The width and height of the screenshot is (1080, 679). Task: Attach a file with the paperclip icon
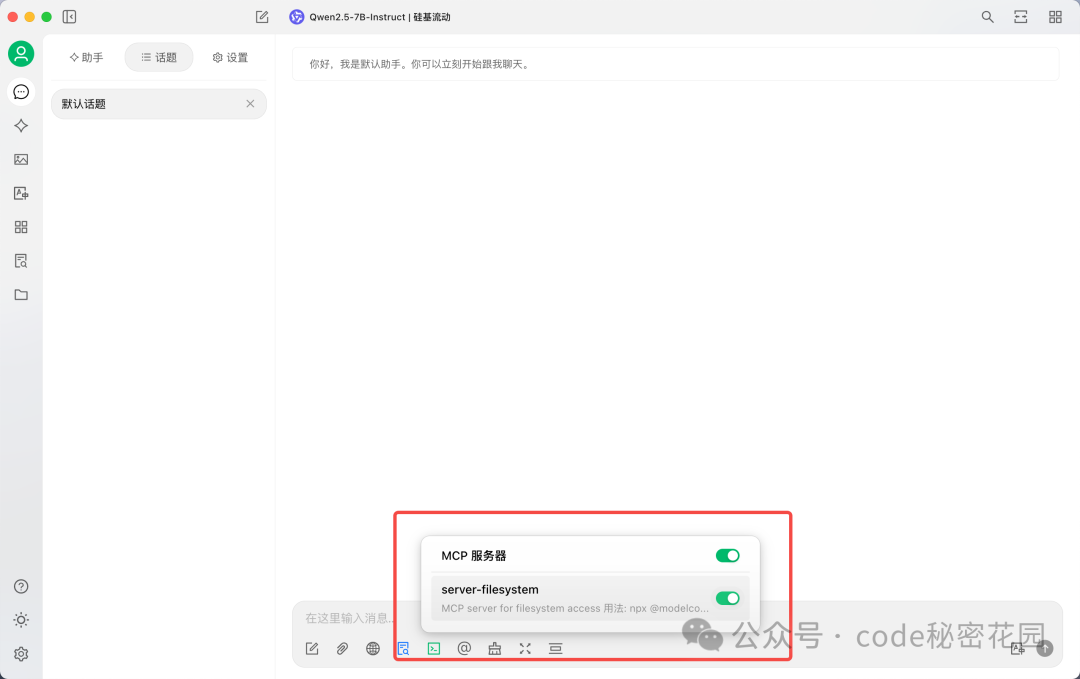[x=342, y=648]
